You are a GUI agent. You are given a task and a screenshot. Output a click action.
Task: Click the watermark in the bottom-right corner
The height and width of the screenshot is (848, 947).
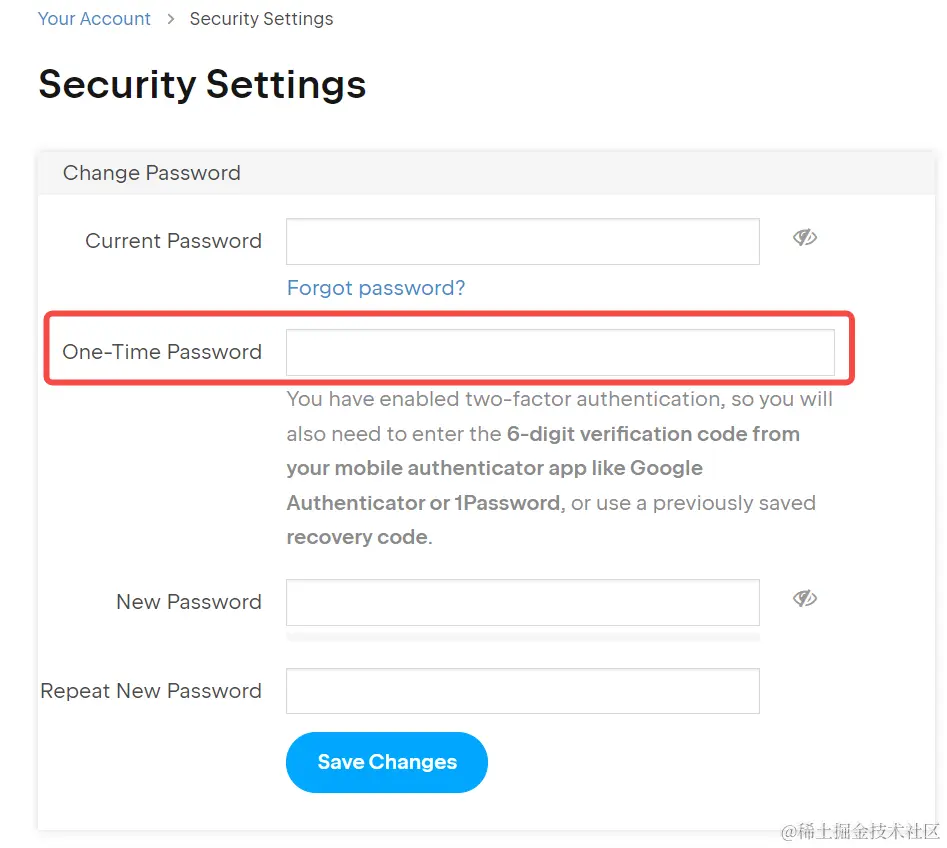(x=861, y=832)
